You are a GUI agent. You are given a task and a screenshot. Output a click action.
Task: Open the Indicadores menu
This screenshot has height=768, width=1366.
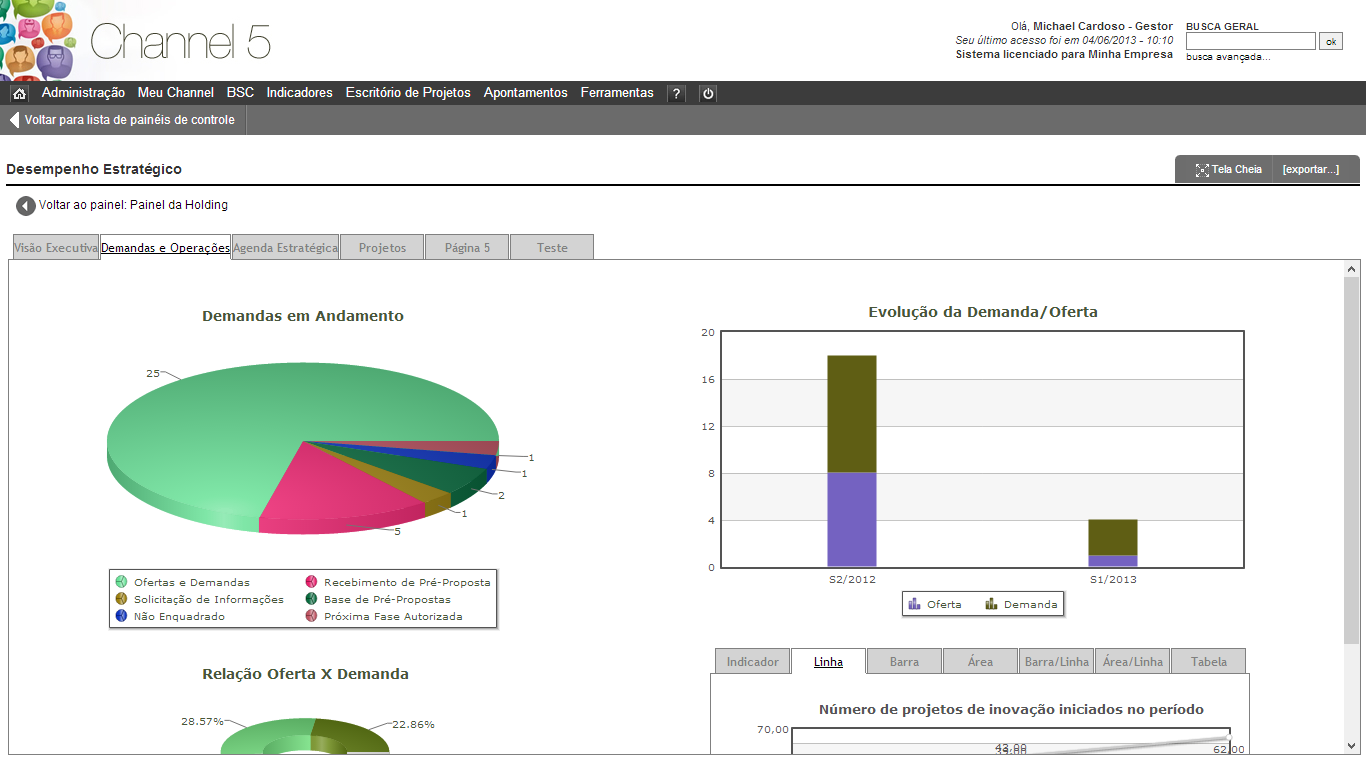point(299,93)
